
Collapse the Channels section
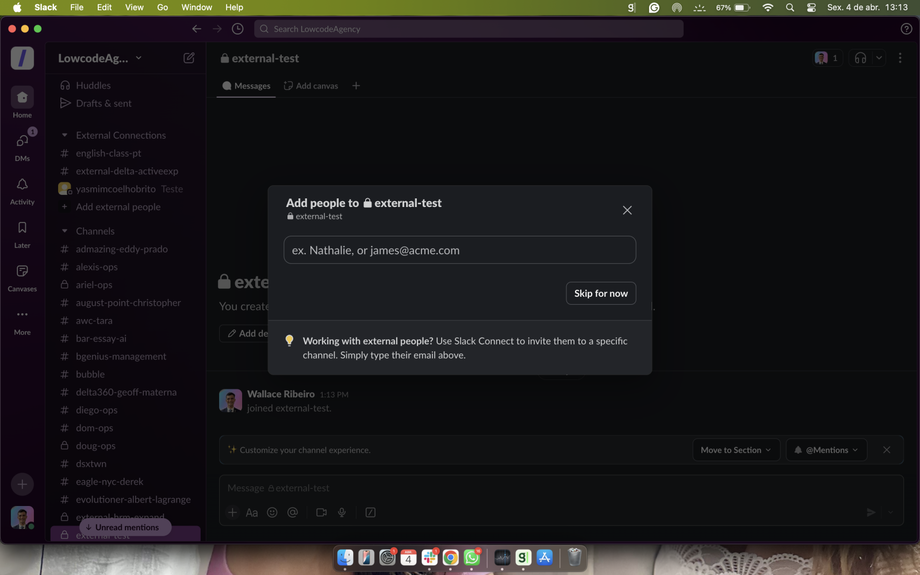coord(65,231)
